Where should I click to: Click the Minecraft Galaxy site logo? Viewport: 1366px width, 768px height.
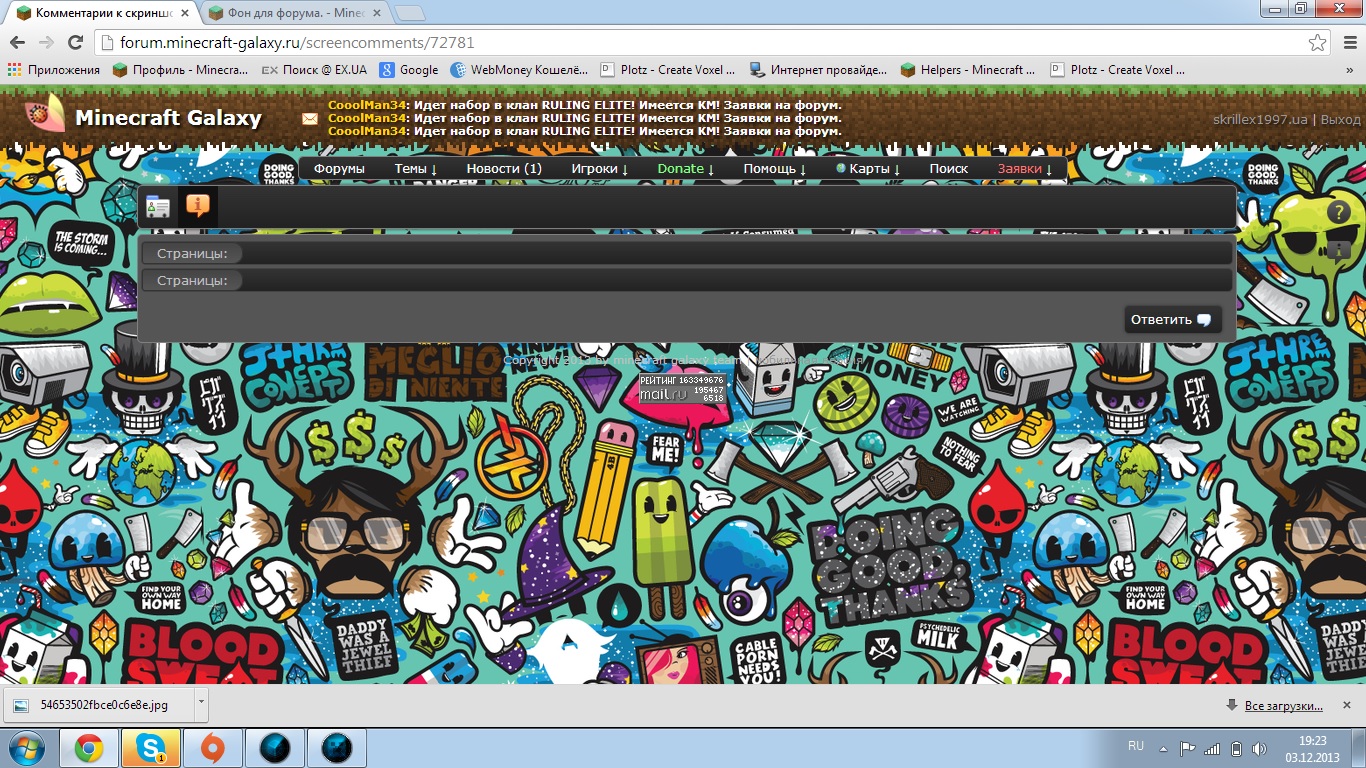(x=143, y=117)
